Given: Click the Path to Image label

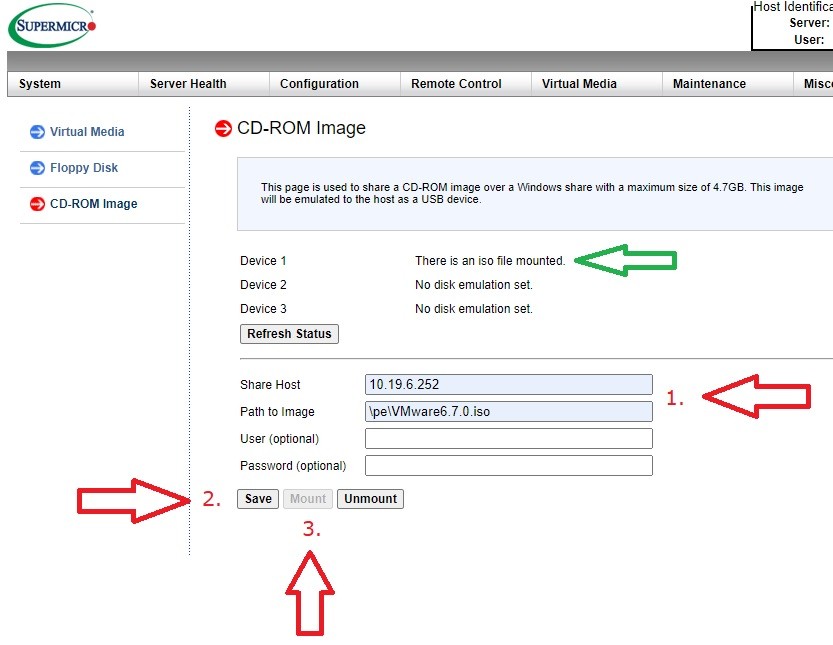Looking at the screenshot, I should pos(277,412).
